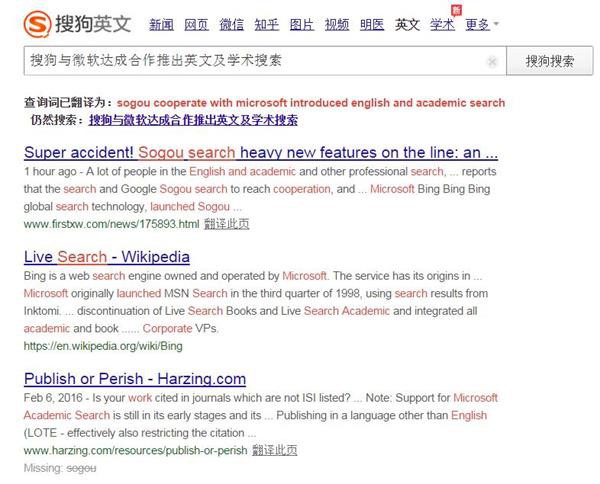This screenshot has height=484, width=600.
Task: Open the 学术 academic tab
Action: [442, 25]
